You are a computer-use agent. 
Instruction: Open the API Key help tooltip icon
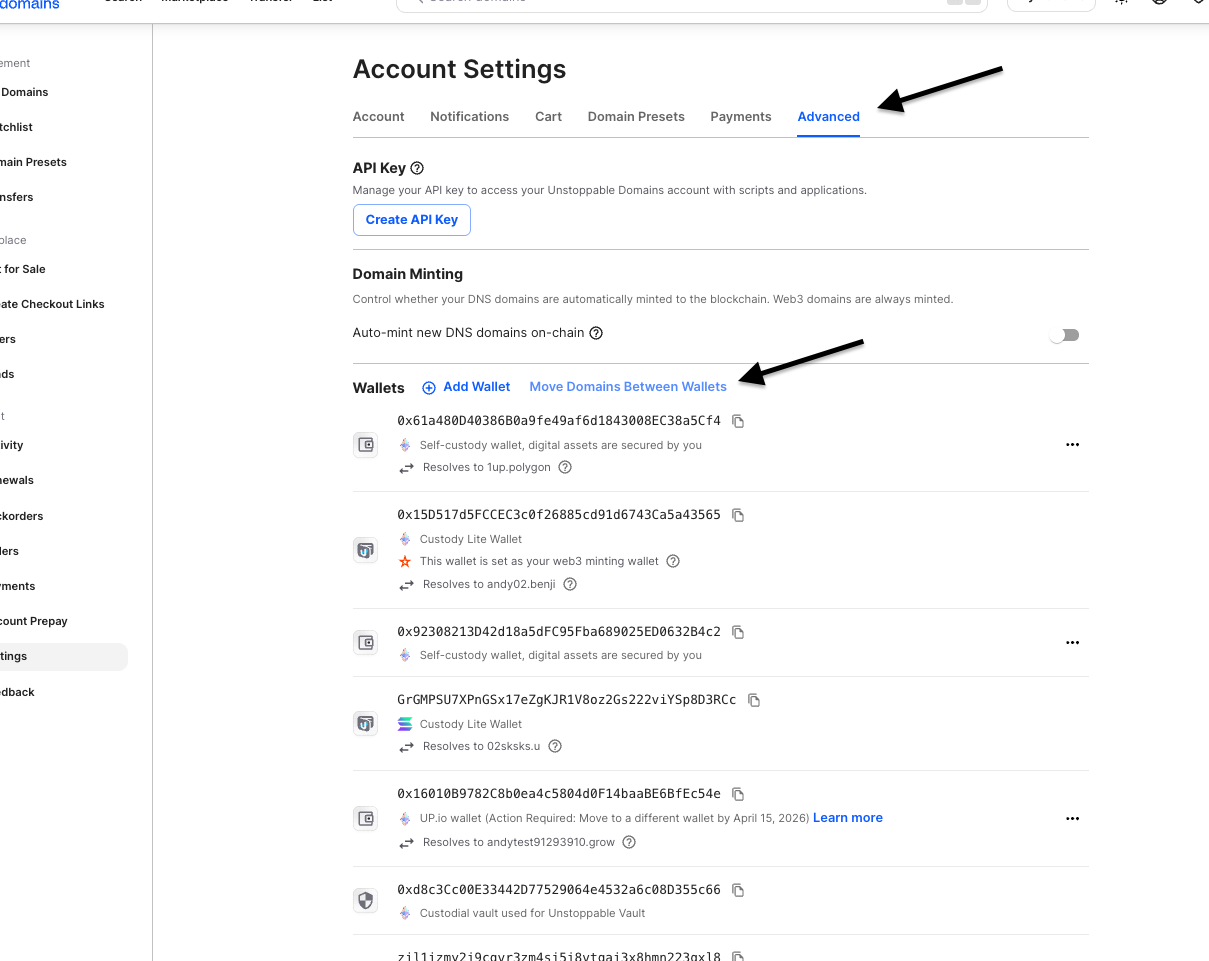click(x=417, y=168)
